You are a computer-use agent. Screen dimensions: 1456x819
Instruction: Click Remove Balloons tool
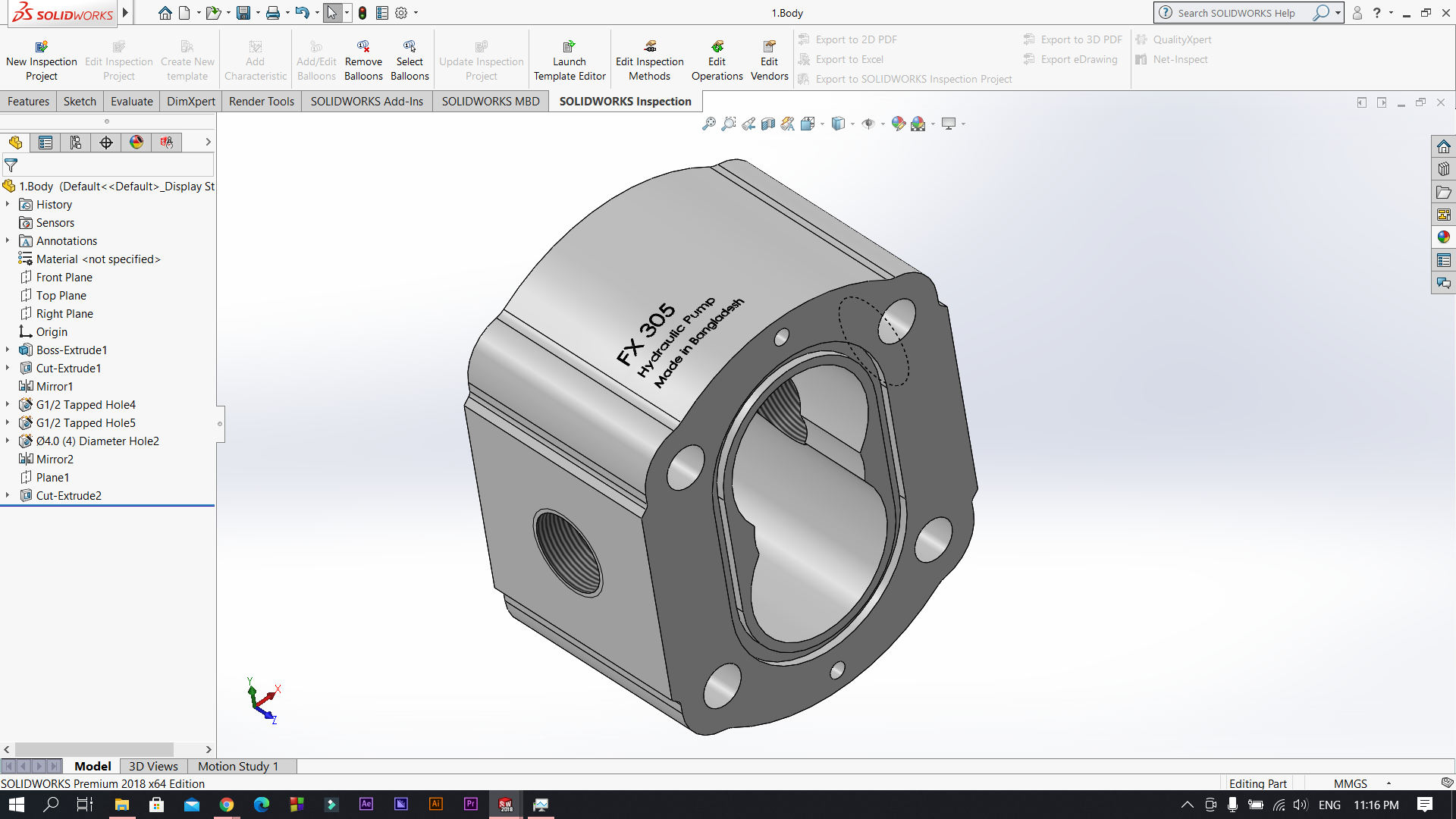pos(363,61)
